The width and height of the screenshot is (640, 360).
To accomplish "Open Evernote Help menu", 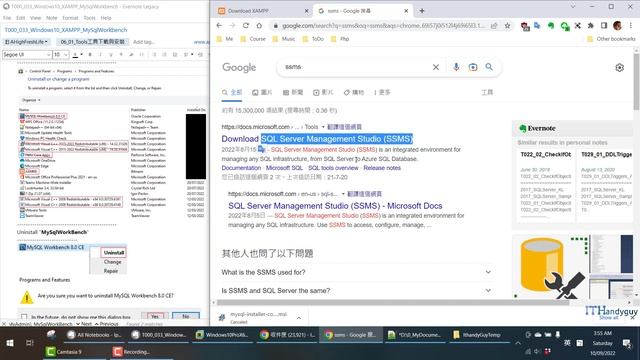I will 106,18.
